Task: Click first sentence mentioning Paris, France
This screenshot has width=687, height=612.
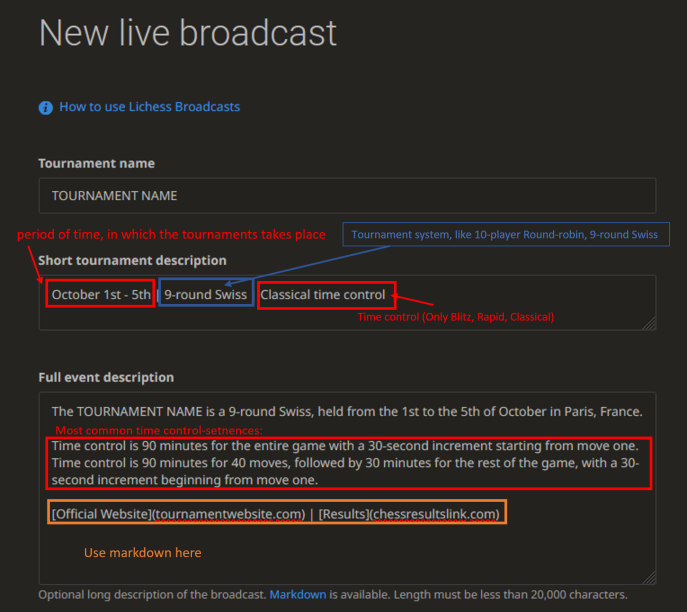Action: pyautogui.click(x=347, y=411)
